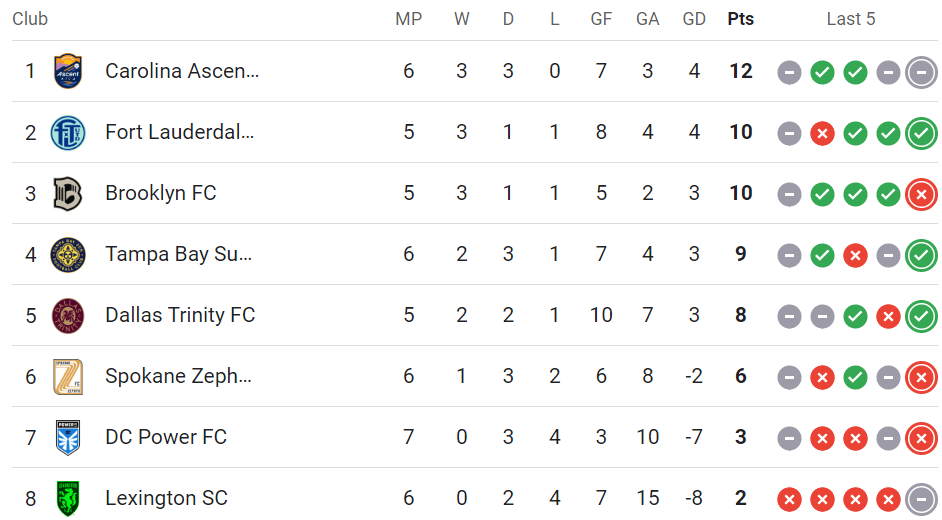Click the Spokane Zephyr logo
The height and width of the screenshot is (520, 942).
coord(68,377)
